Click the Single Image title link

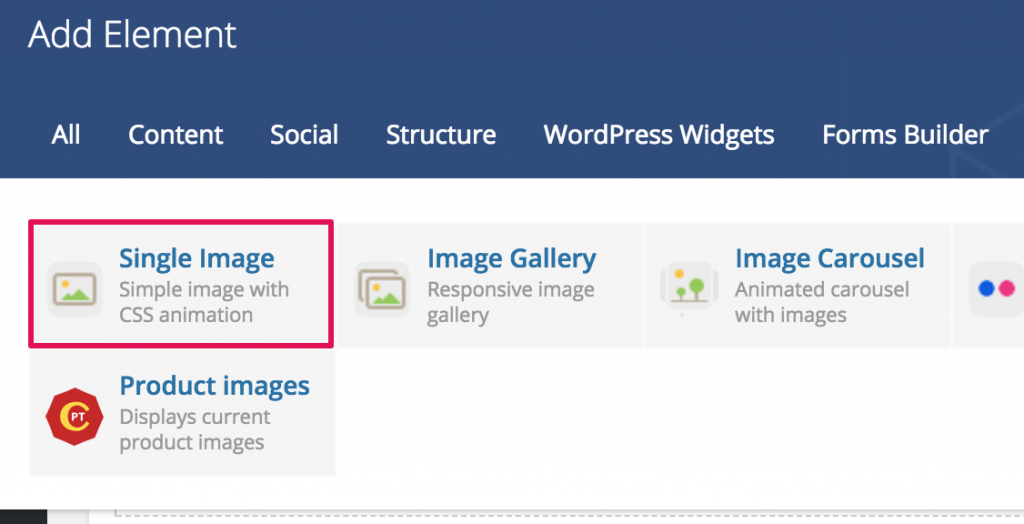(197, 259)
